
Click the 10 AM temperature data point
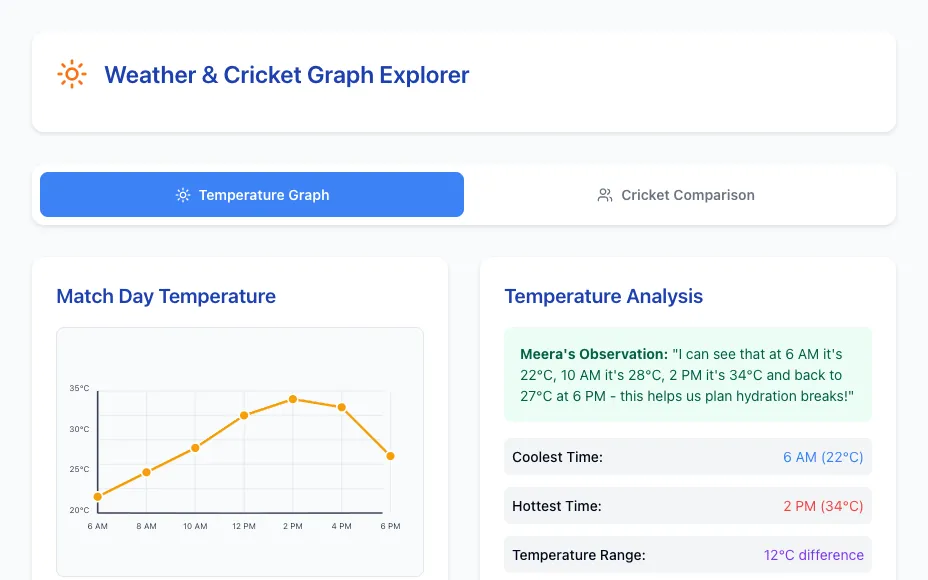point(195,448)
